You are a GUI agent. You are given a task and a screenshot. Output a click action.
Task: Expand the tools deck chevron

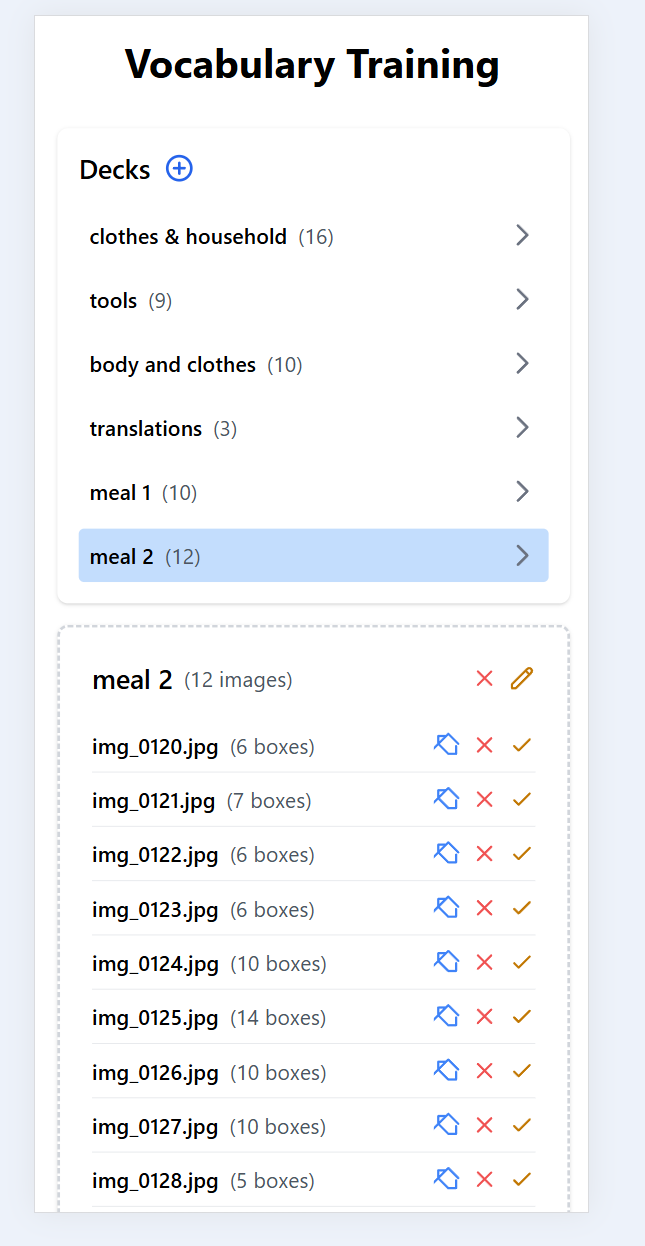(522, 300)
